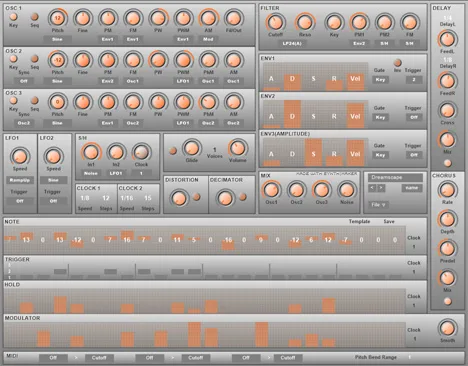Click the Dreamscape preset name field
The width and height of the screenshot is (468, 366).
tap(395, 178)
